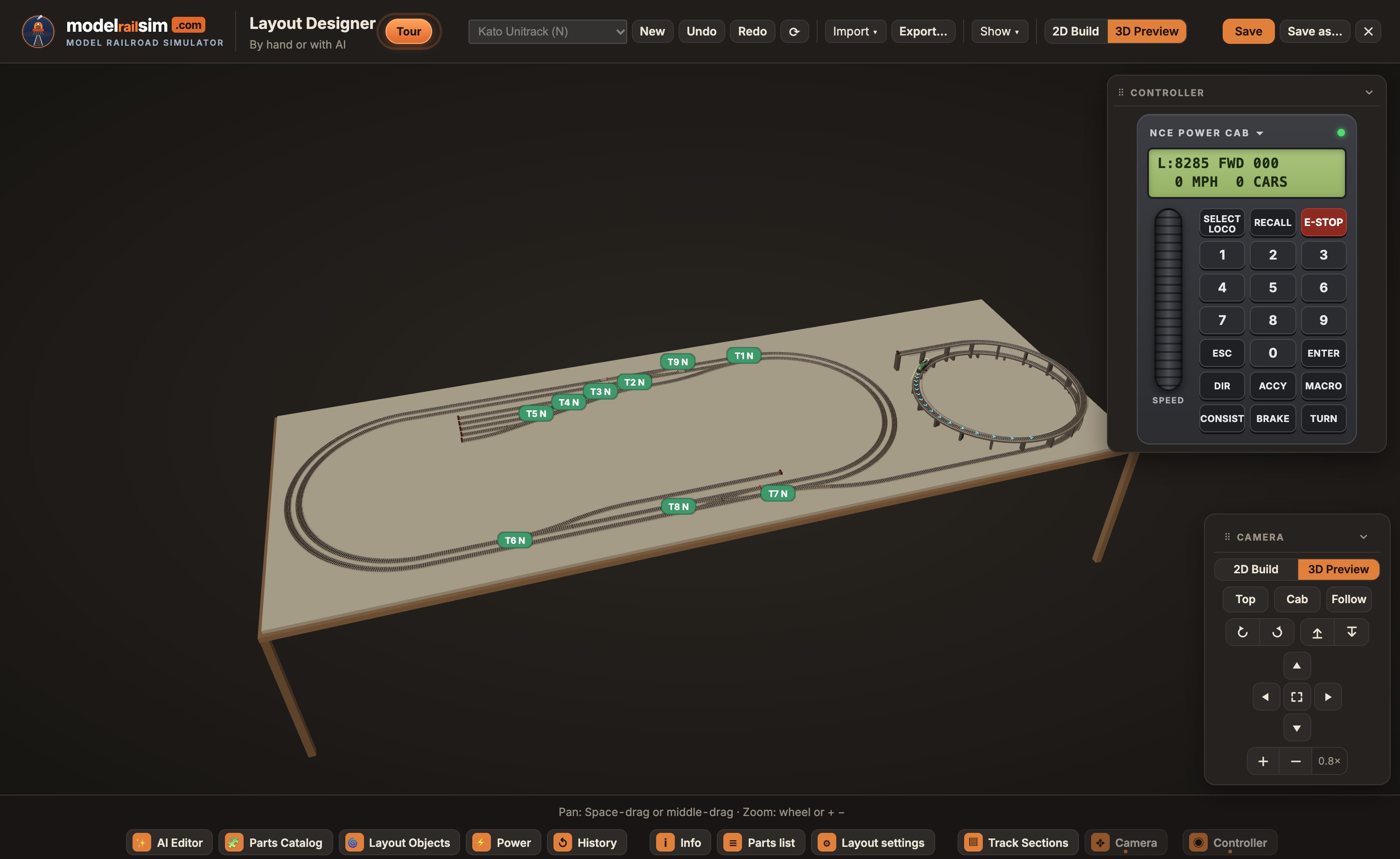
Task: Pan camera up arrow
Action: 1296,666
